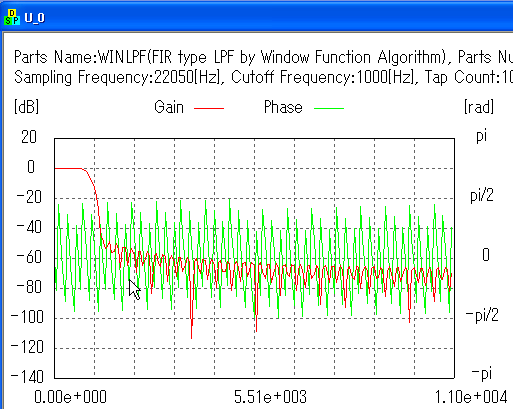Click the -120 dB axis value
The width and height of the screenshot is (513, 409).
click(x=27, y=347)
